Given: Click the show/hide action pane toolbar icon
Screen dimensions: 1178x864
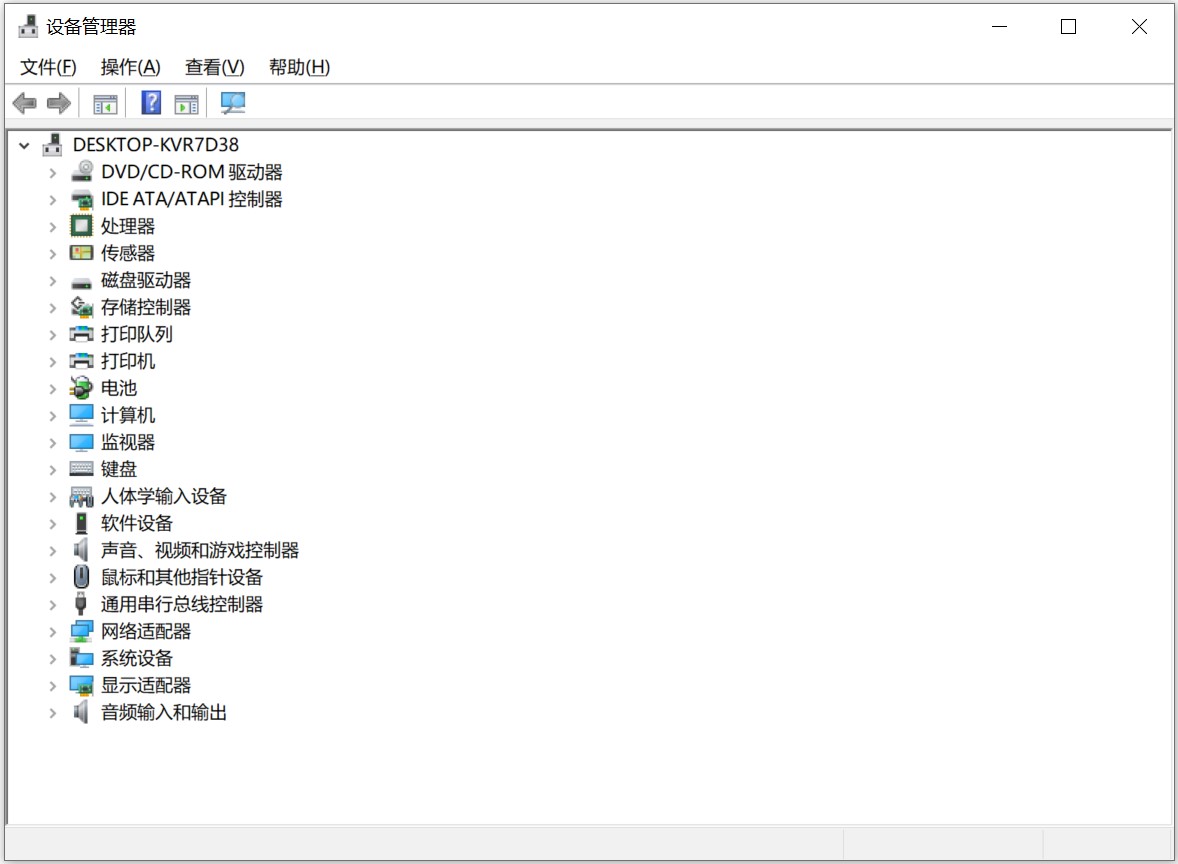Looking at the screenshot, I should coord(186,104).
